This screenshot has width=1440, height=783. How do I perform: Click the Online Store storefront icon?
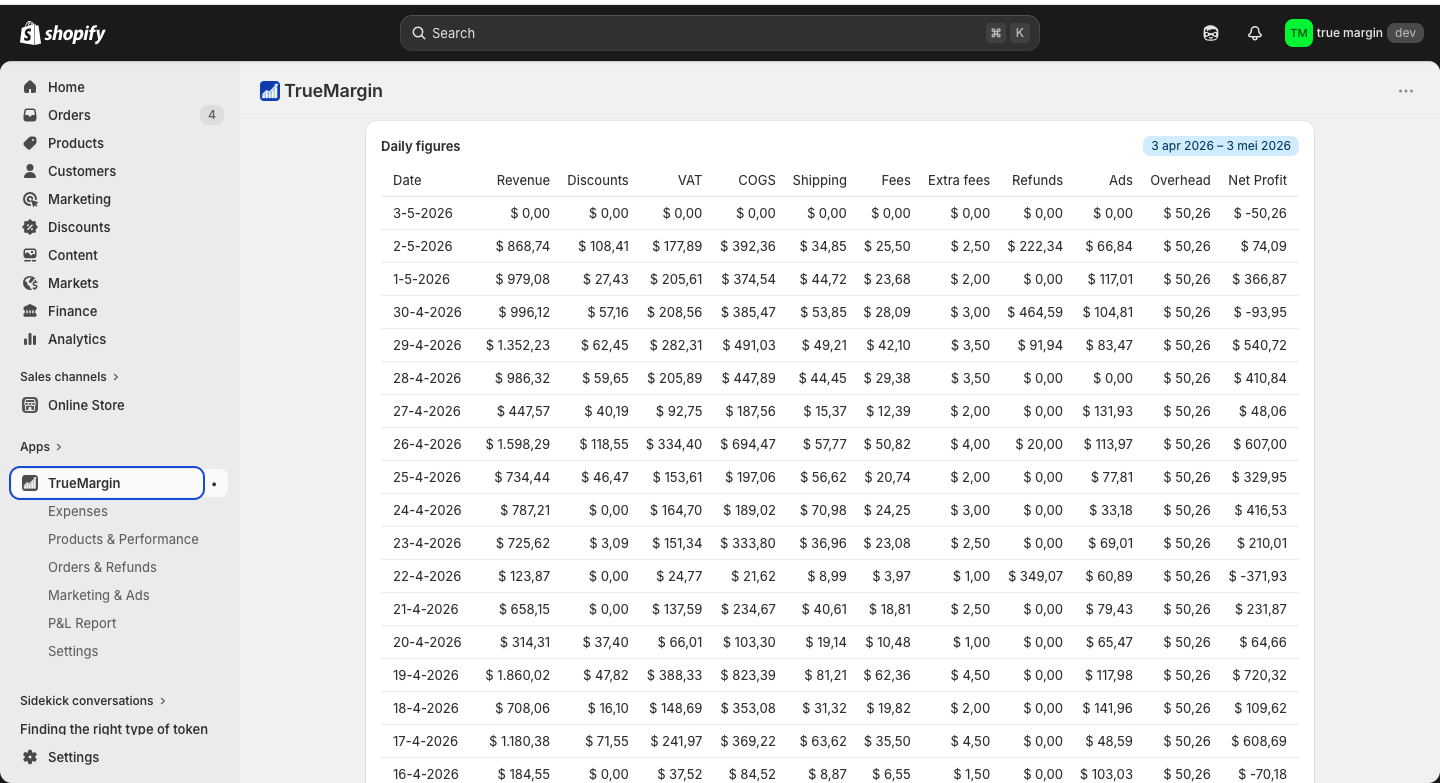(x=30, y=405)
